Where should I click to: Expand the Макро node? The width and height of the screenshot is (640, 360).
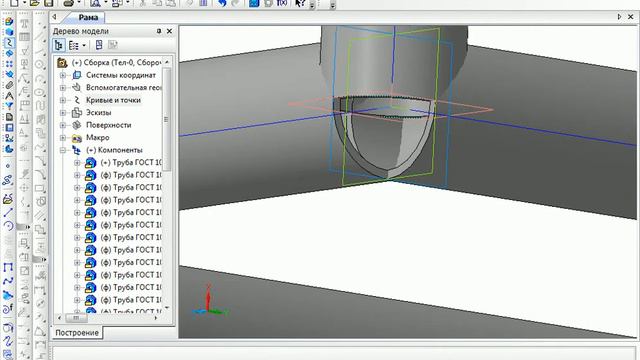62,138
